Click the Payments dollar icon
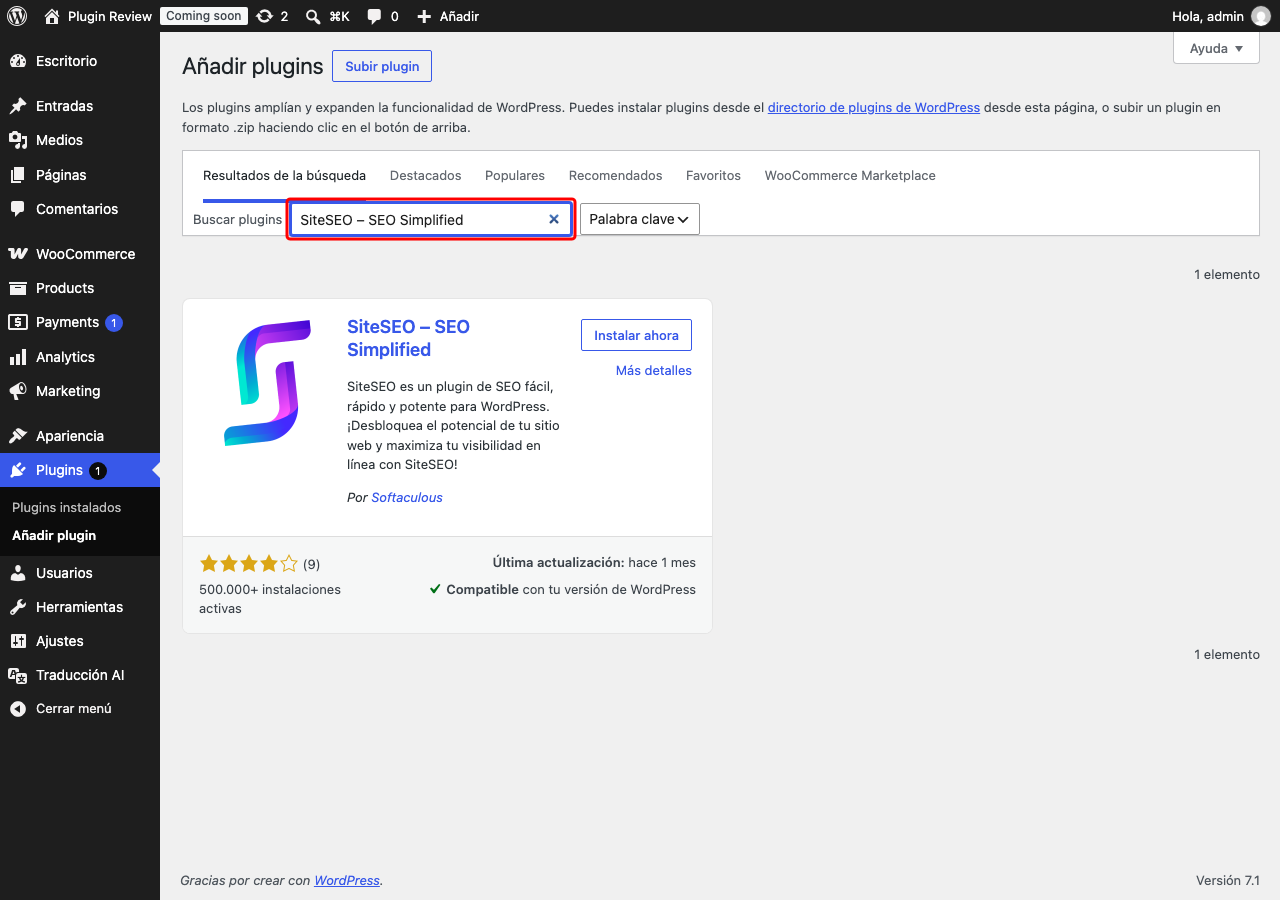 point(18,322)
